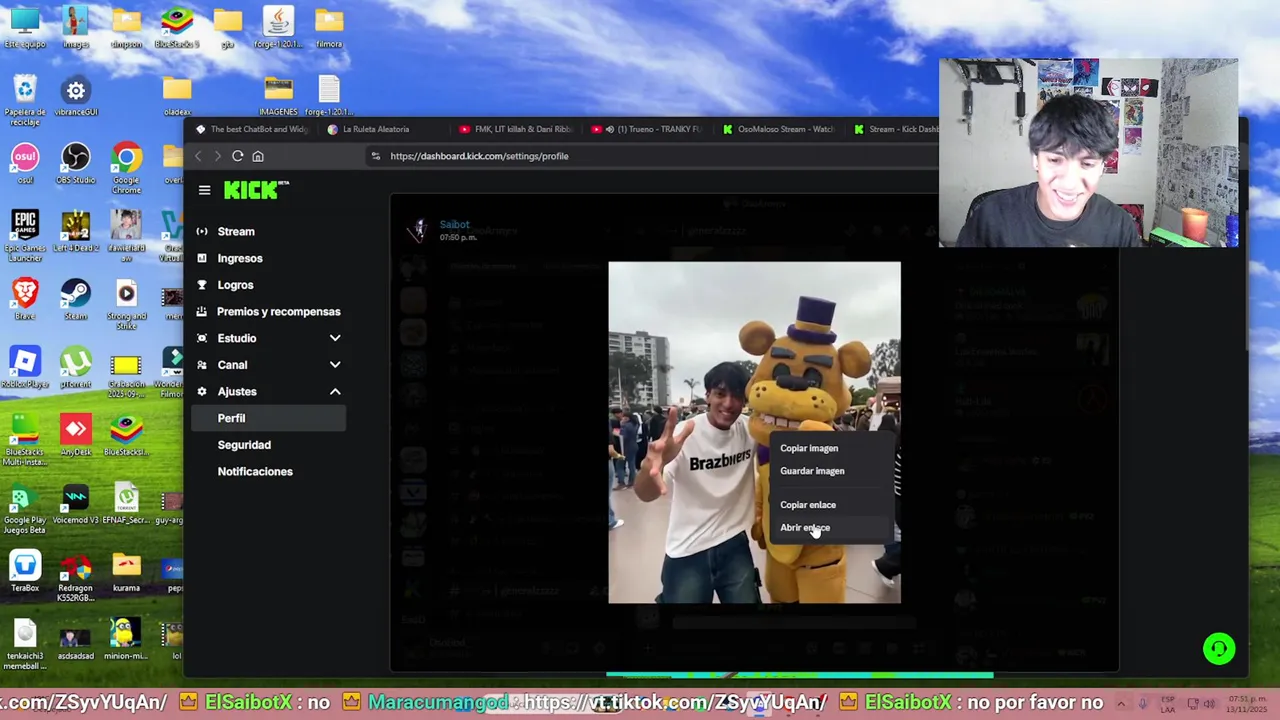Open Notificaciones settings page
This screenshot has width=1280, height=720.
click(x=255, y=471)
